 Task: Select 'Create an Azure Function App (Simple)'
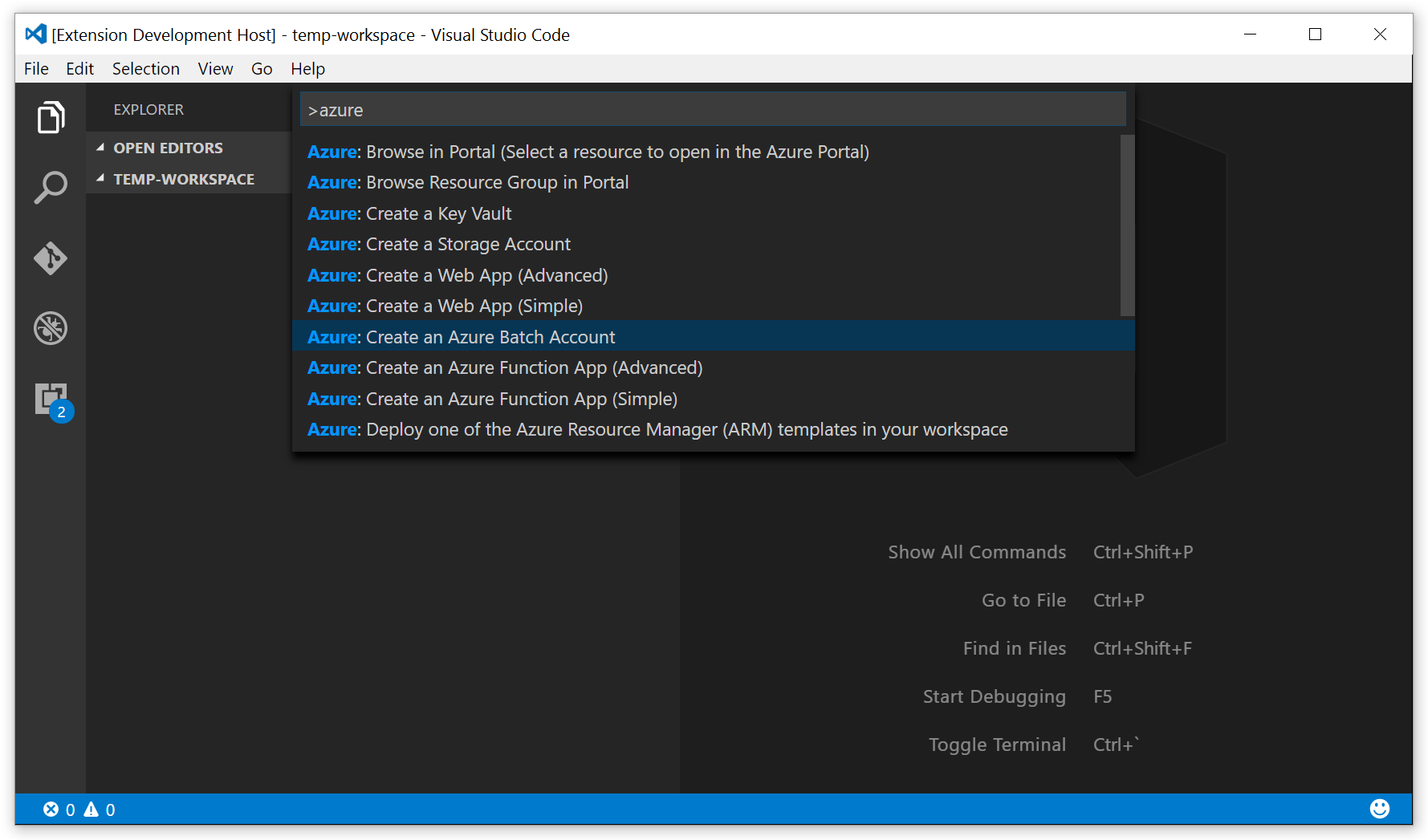point(713,399)
